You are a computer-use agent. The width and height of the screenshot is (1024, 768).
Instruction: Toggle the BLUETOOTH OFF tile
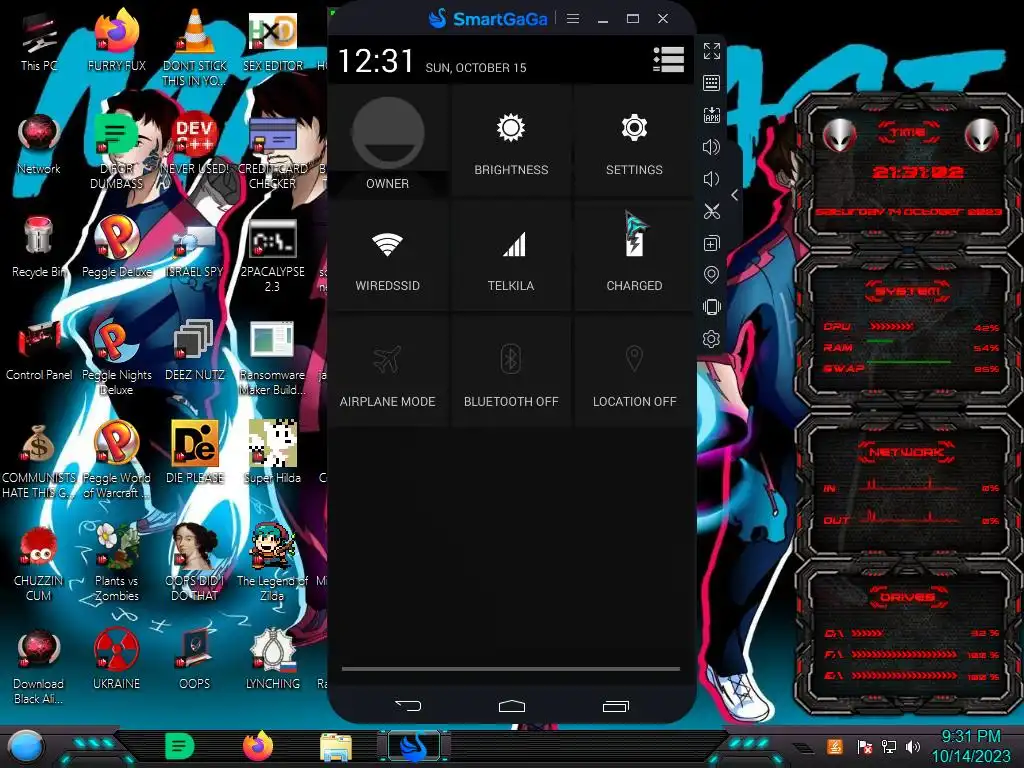coord(511,372)
